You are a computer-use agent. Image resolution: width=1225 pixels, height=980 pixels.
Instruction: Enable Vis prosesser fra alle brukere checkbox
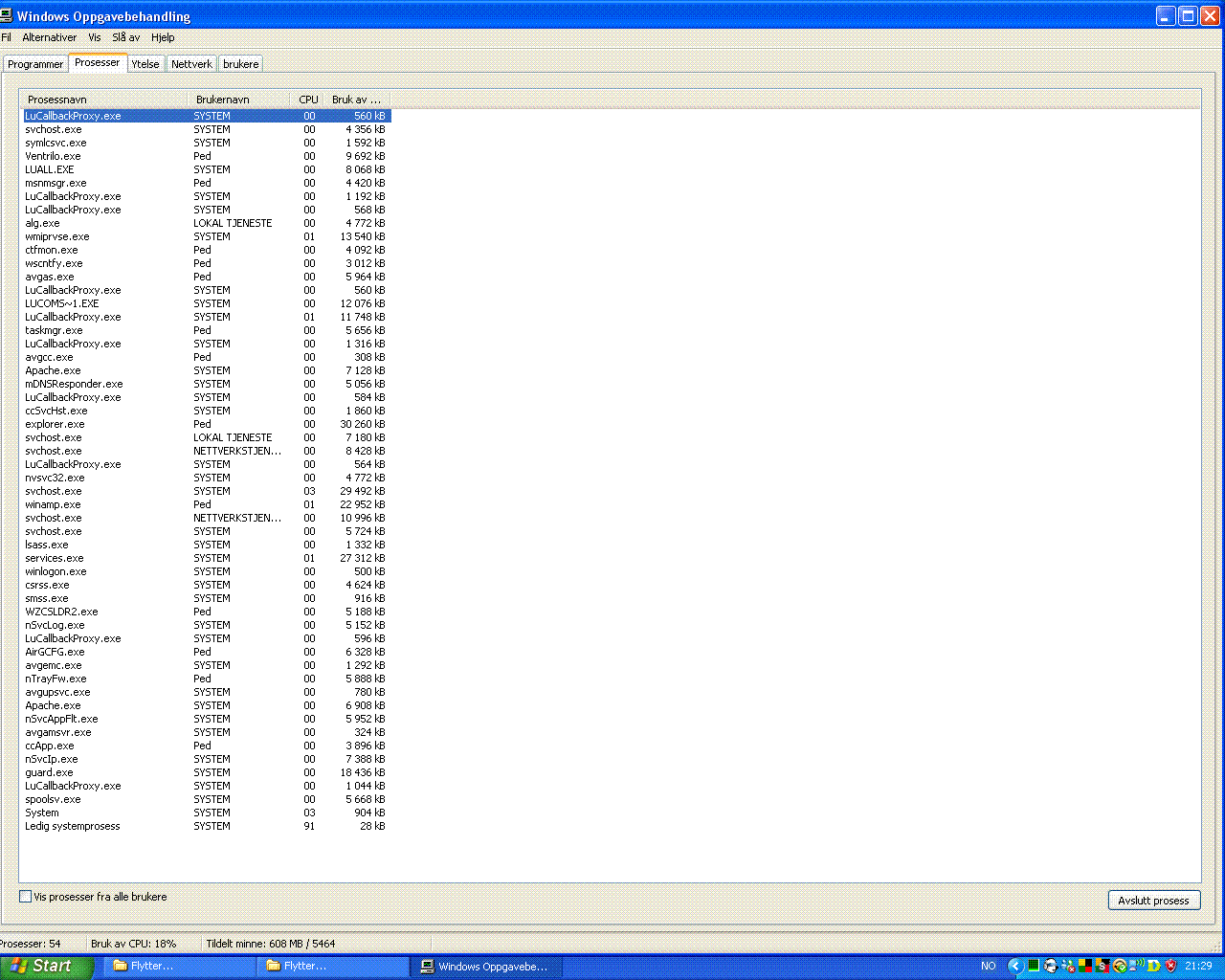(x=26, y=897)
